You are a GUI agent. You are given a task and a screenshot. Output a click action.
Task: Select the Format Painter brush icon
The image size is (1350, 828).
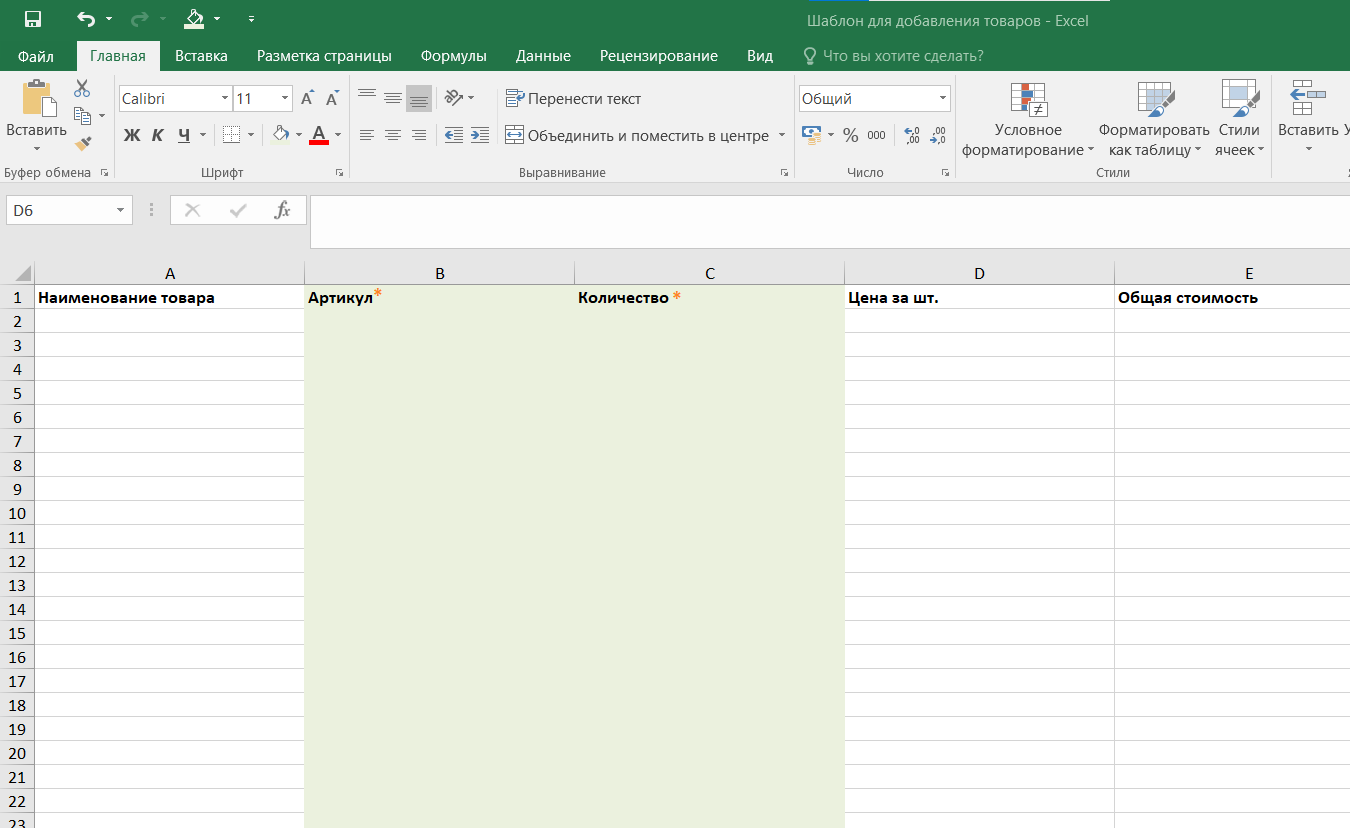click(x=83, y=144)
